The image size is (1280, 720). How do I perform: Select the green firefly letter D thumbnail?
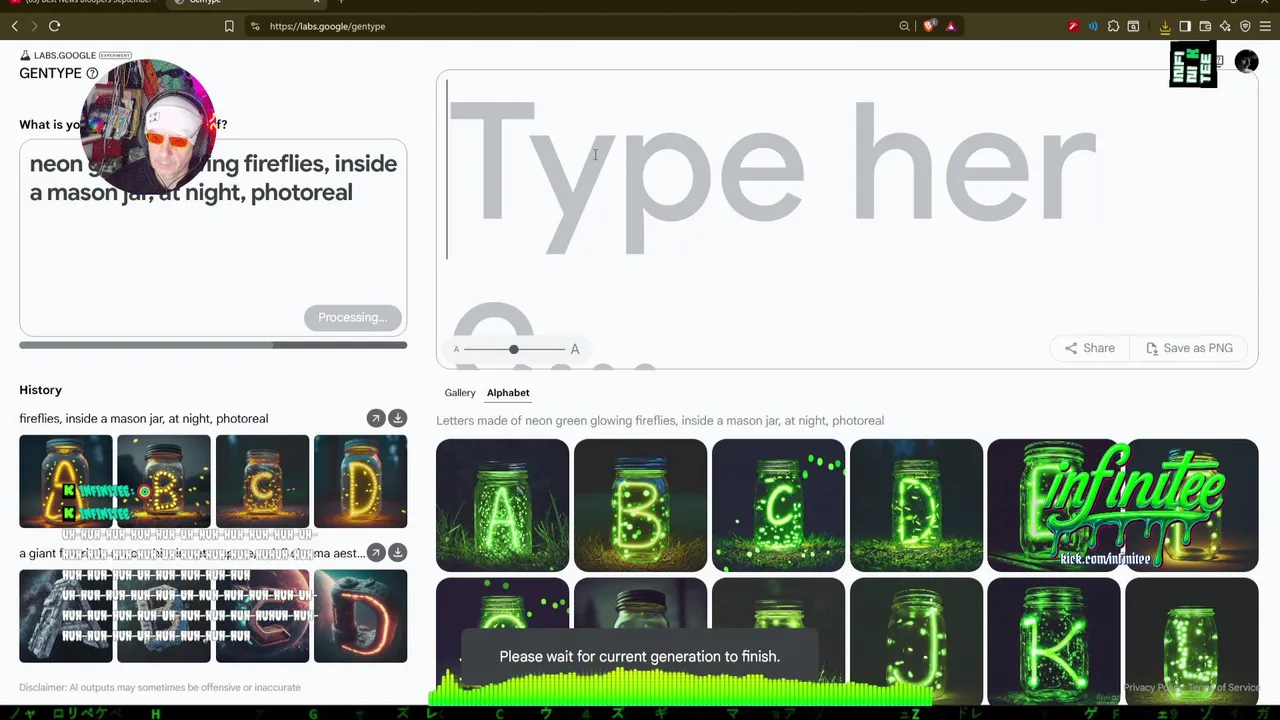[x=916, y=505]
